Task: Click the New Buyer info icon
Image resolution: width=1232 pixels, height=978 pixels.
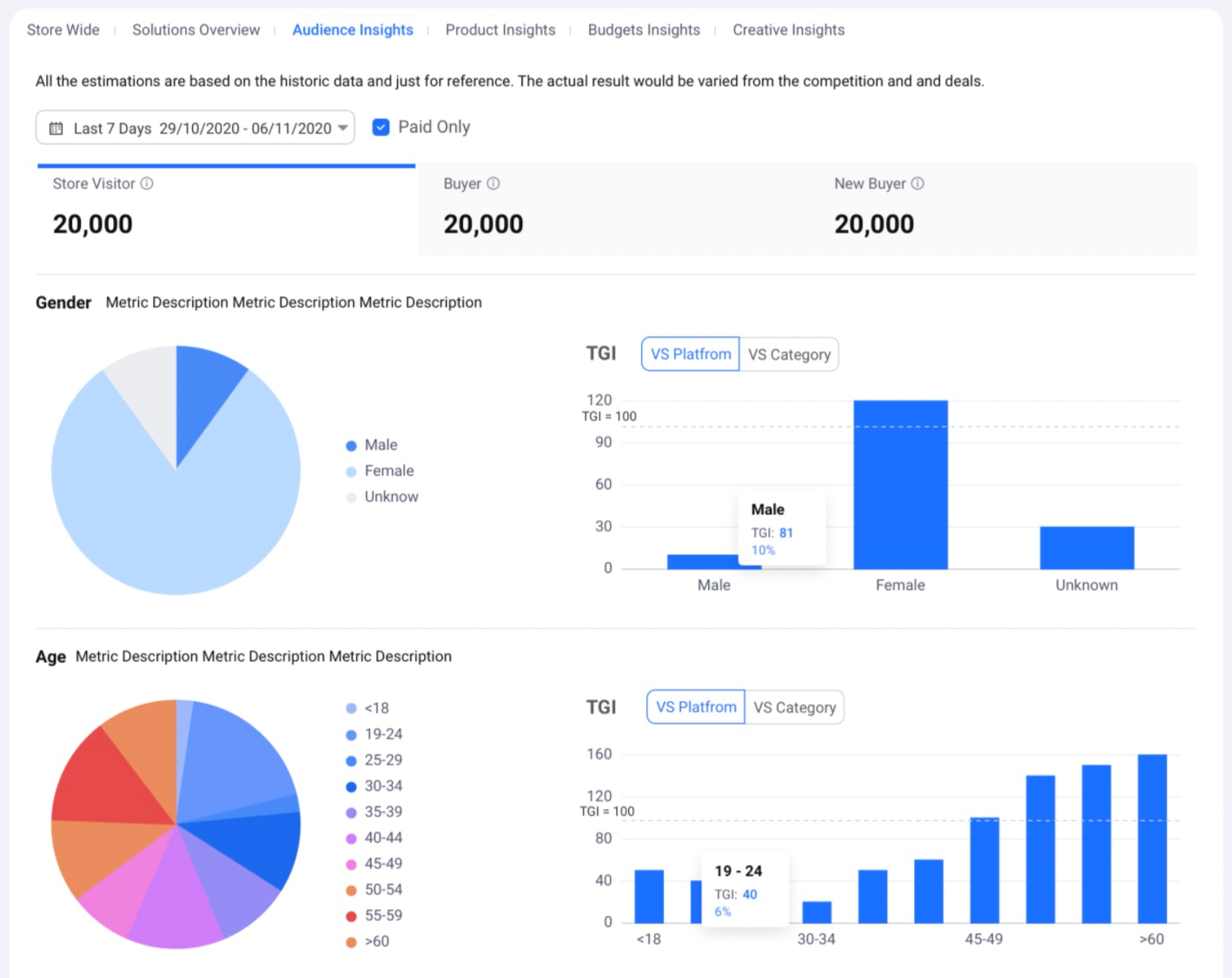Action: click(917, 183)
